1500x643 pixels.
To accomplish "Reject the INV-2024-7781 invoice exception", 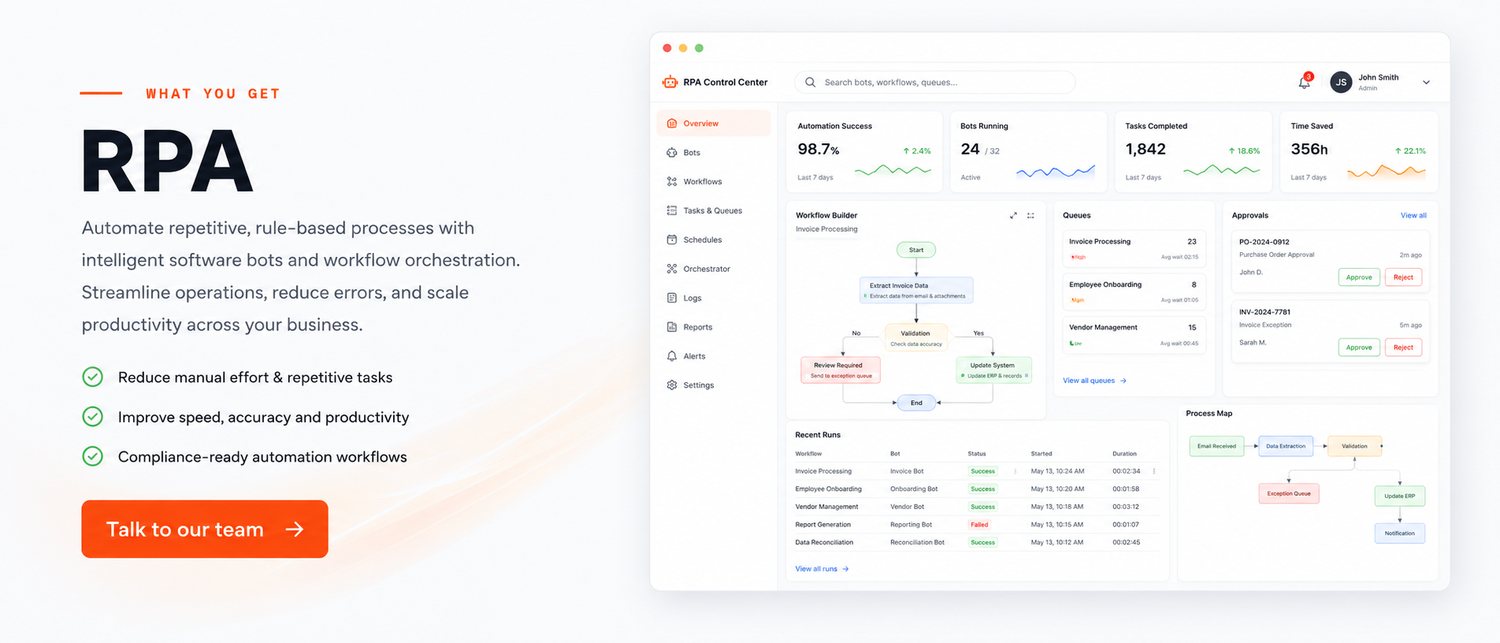I will coord(1403,347).
